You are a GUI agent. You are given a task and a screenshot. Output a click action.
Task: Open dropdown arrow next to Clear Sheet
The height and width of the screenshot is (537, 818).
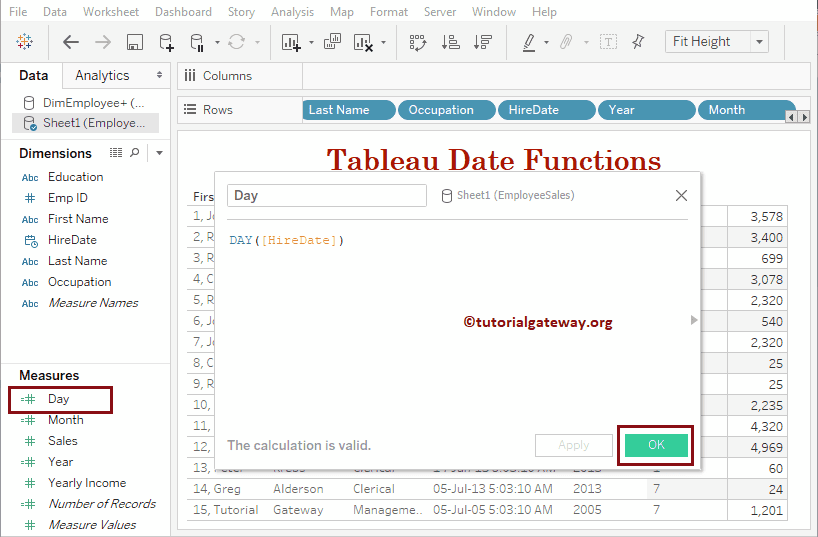(x=383, y=42)
